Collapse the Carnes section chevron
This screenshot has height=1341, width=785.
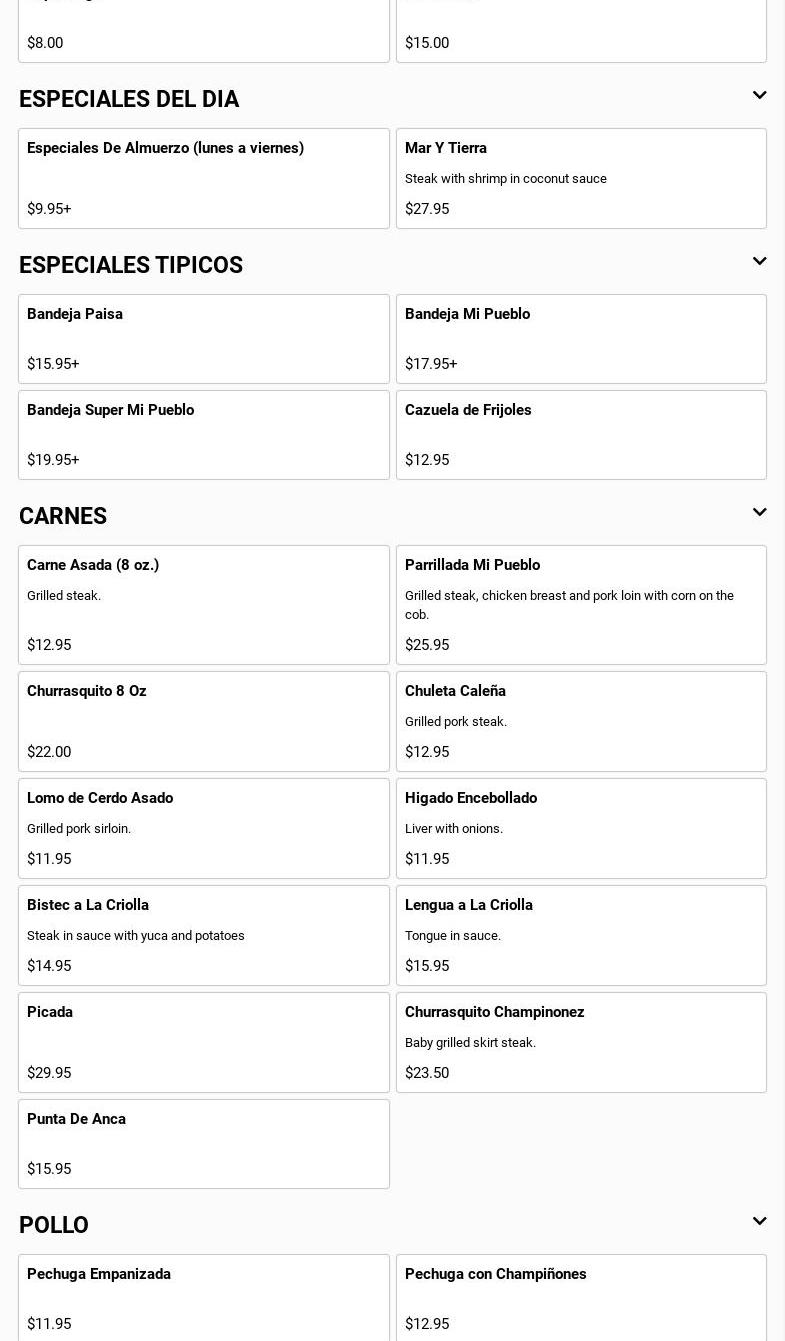click(x=759, y=513)
